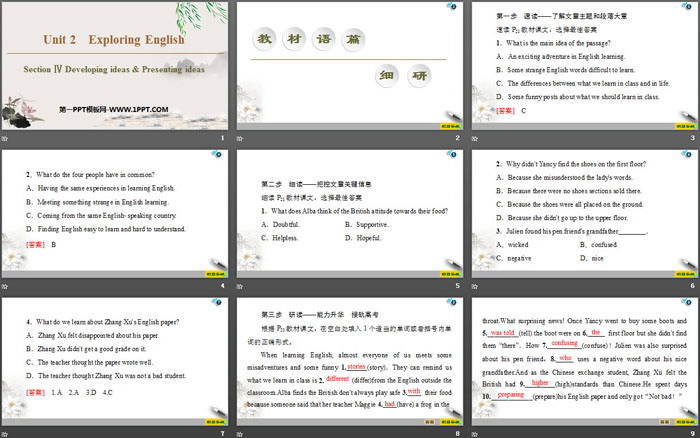Click slide number 2 below the second slide
The image size is (700, 438).
click(458, 138)
